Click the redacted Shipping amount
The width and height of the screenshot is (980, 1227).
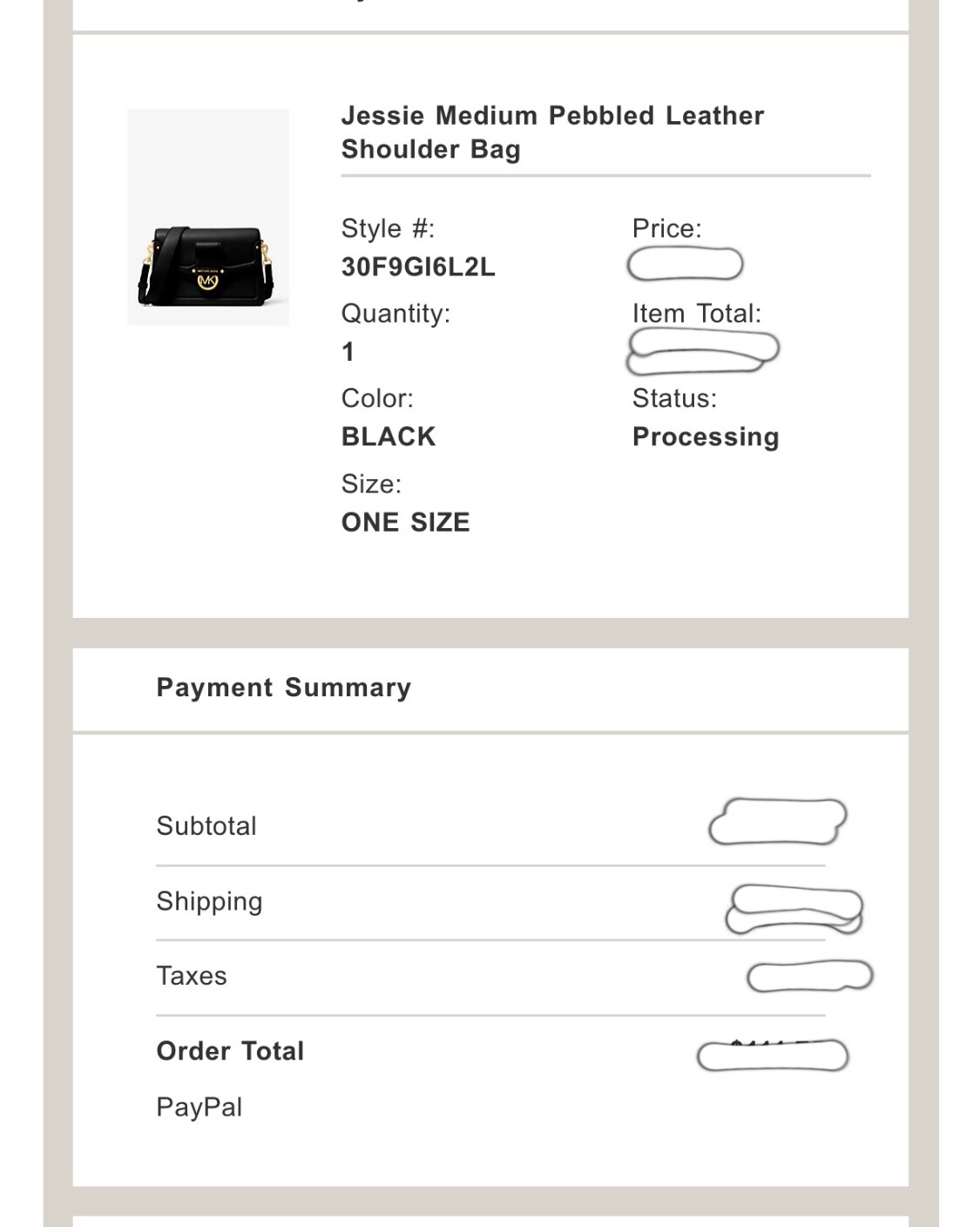[x=794, y=909]
